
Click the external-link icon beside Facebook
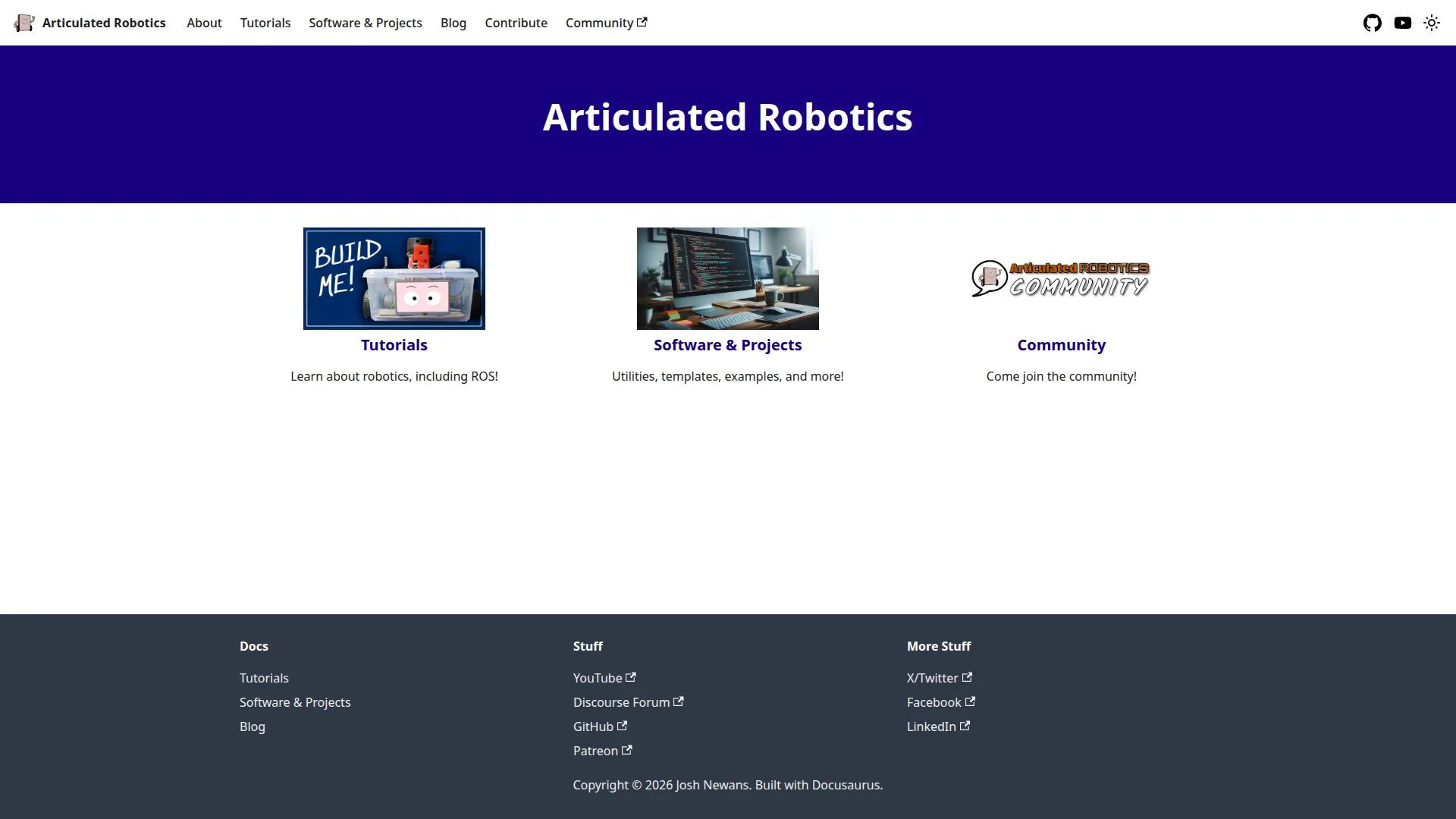[x=970, y=701]
